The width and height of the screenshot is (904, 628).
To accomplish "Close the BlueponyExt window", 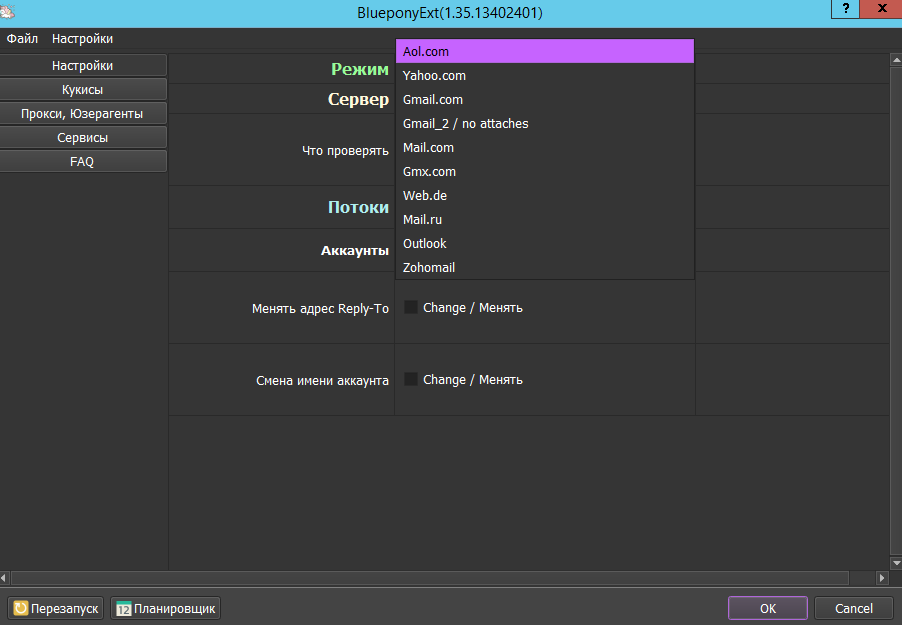I will 882,9.
